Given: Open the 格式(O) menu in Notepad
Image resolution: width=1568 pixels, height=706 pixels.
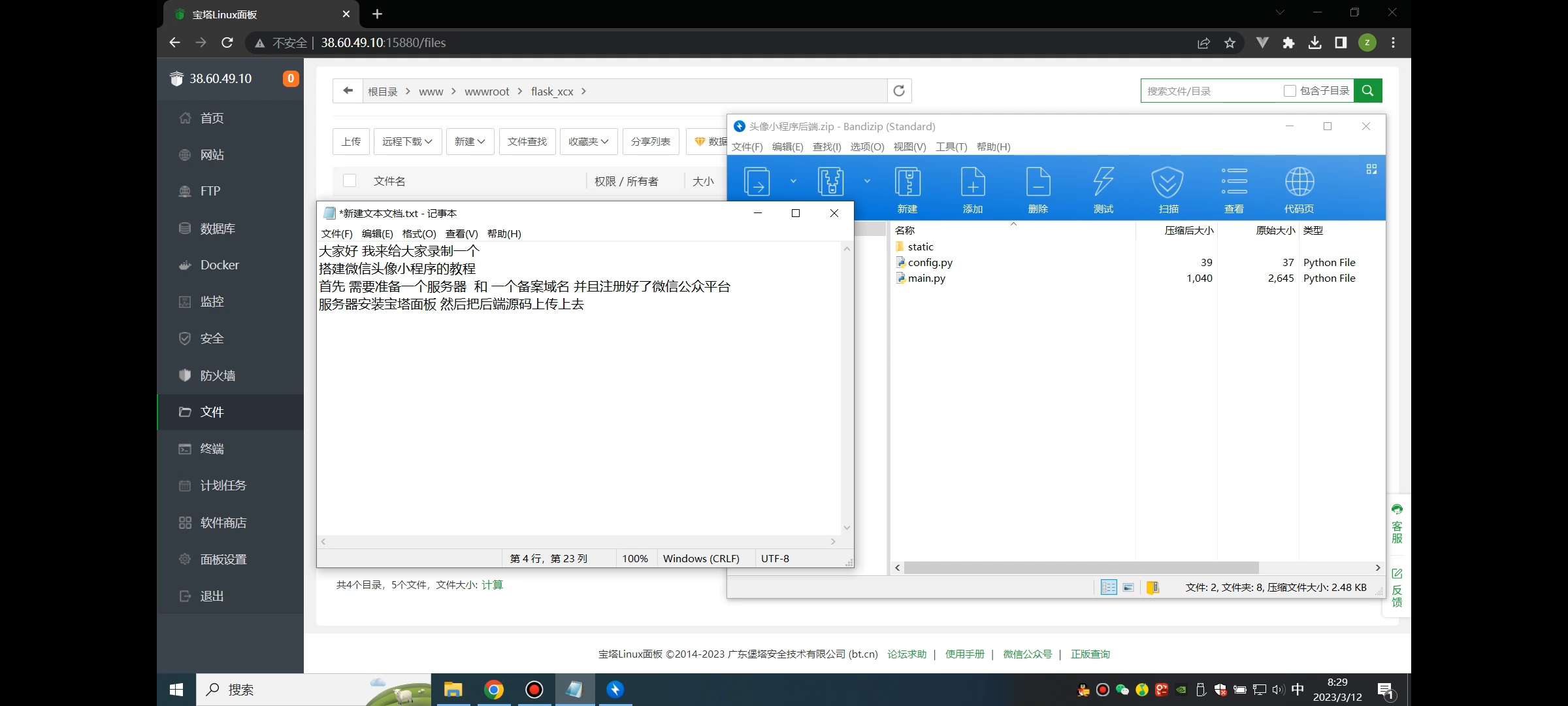Looking at the screenshot, I should (x=419, y=233).
